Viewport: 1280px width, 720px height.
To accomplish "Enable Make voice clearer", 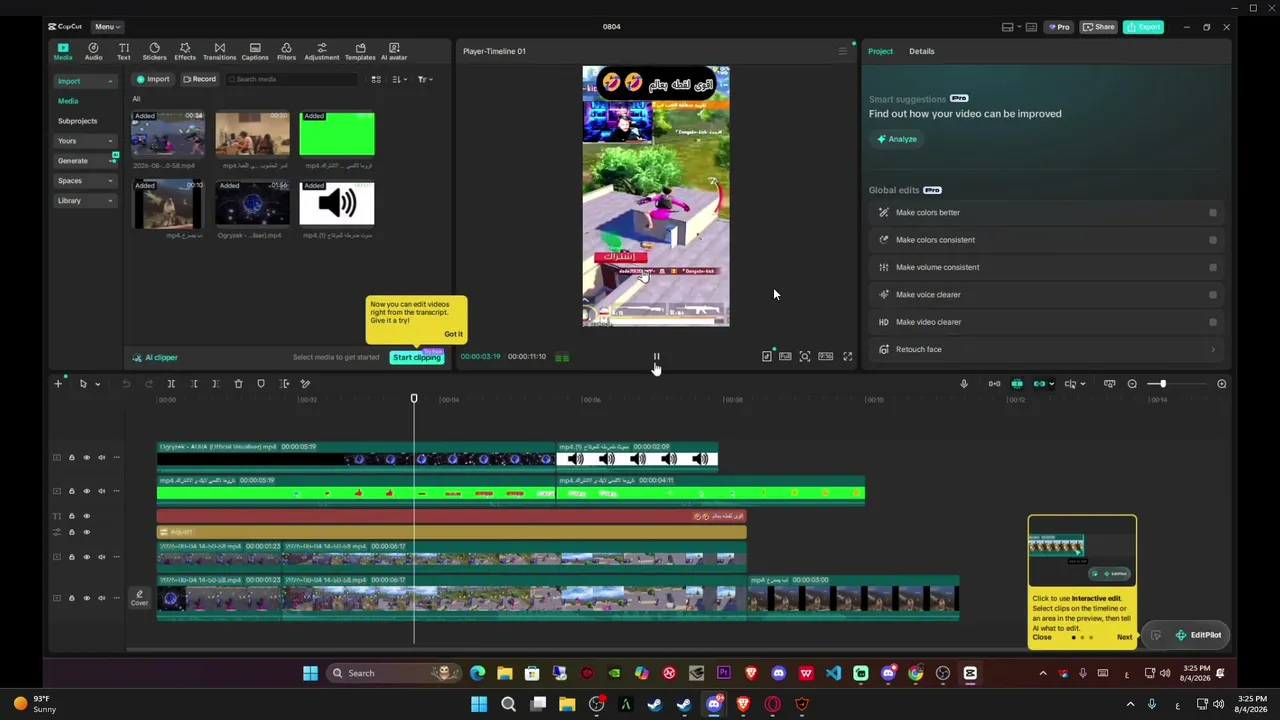I will pos(1213,295).
